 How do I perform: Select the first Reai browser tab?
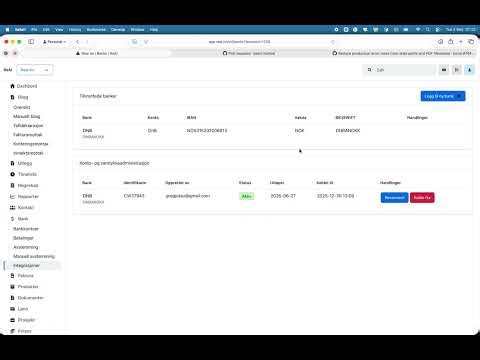[x=97, y=53]
